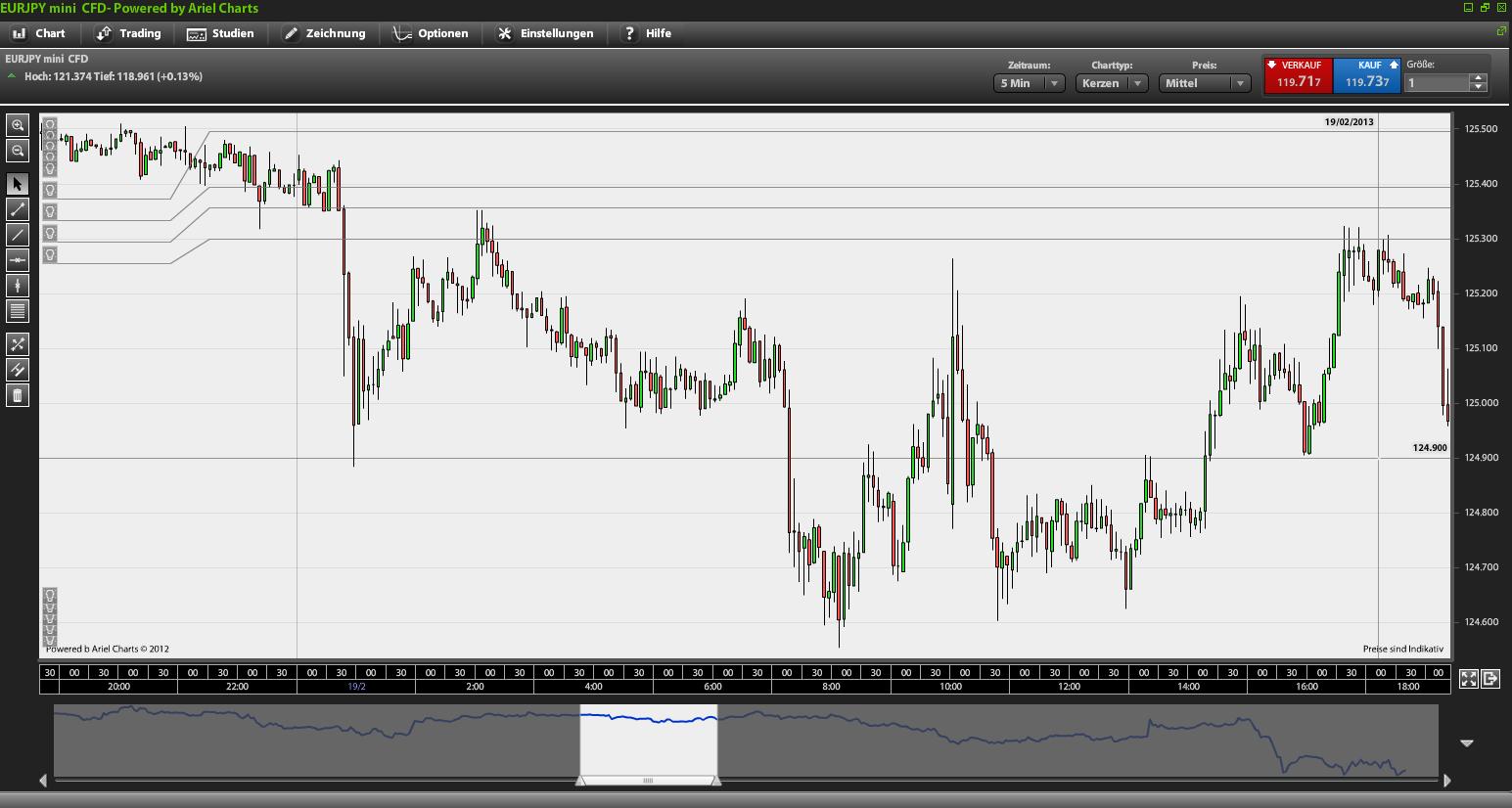Click the blue KAUF buy button
This screenshot has width=1512, height=808.
(x=1367, y=75)
